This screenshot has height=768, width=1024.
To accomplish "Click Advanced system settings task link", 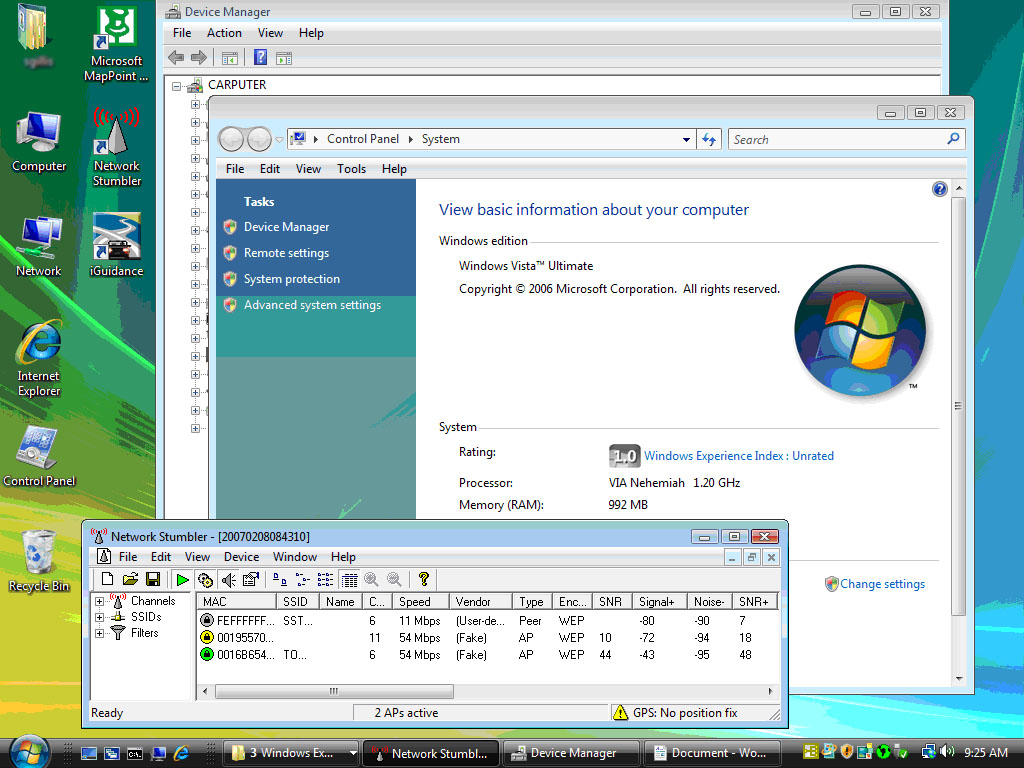I will [312, 305].
